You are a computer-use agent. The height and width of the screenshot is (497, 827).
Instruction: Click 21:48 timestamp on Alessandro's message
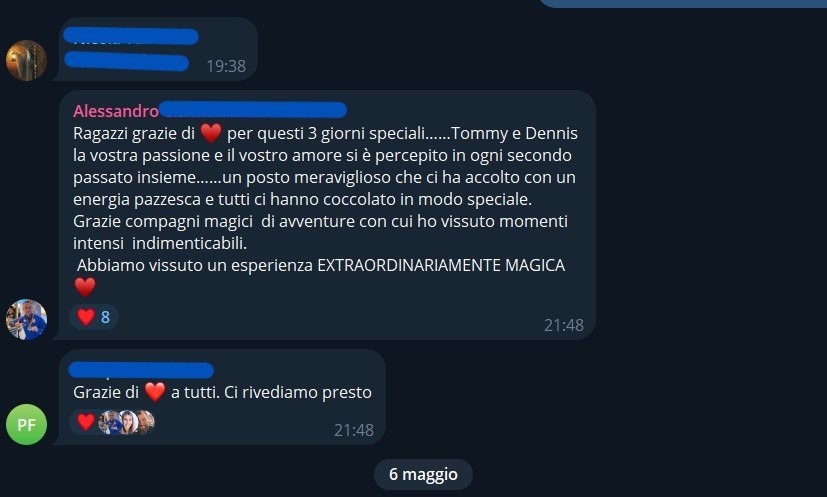[563, 325]
